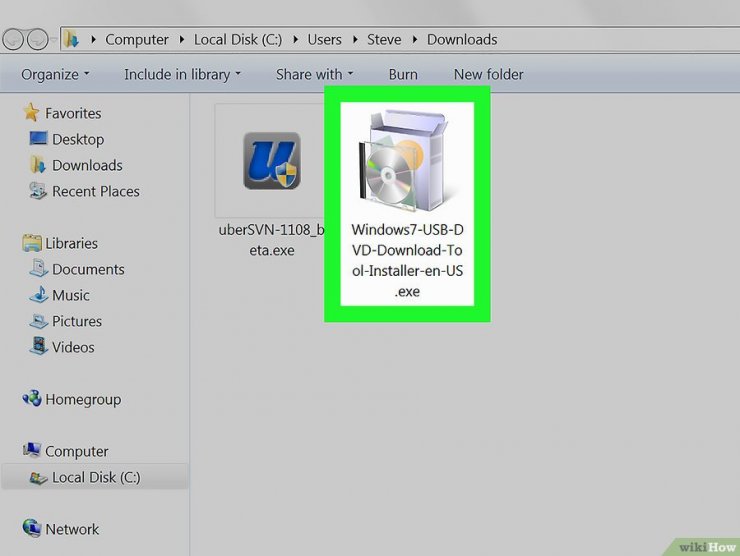
Task: Click the Local Disk (C:) drive icon
Action: pyautogui.click(x=38, y=478)
